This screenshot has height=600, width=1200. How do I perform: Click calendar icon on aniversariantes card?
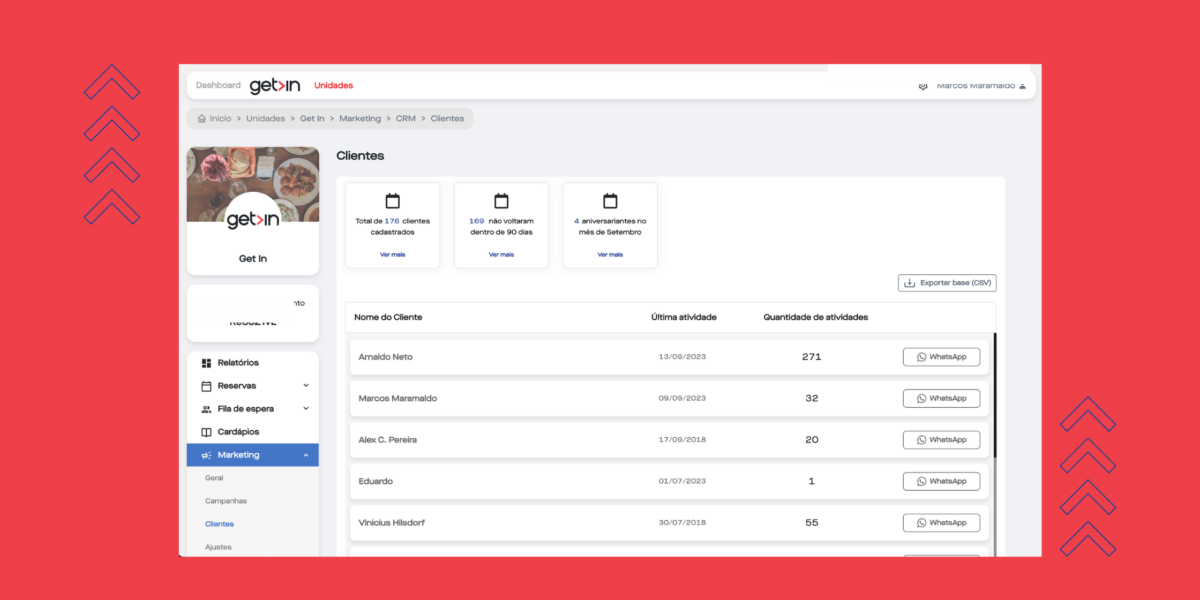point(610,201)
